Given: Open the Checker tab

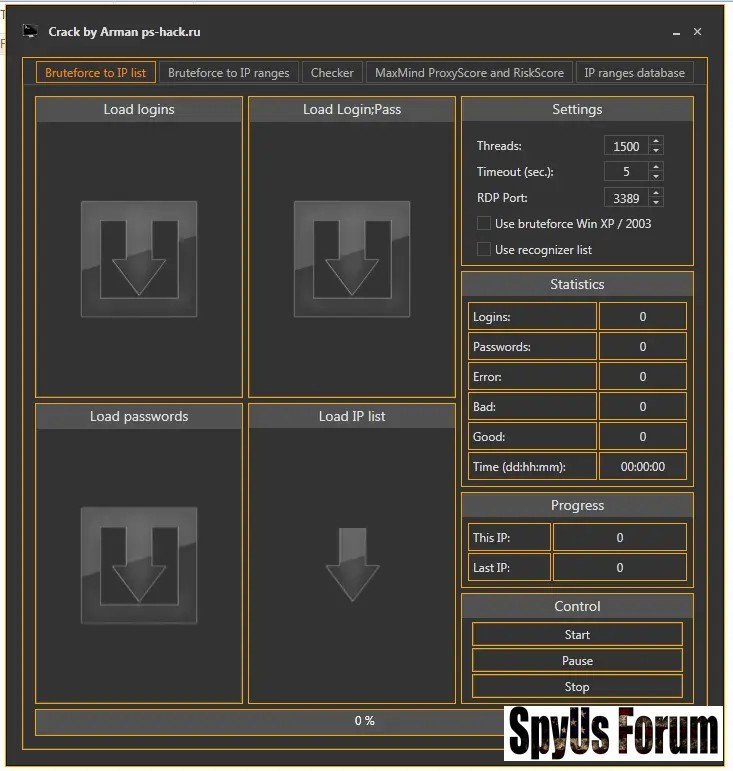Looking at the screenshot, I should [x=332, y=73].
